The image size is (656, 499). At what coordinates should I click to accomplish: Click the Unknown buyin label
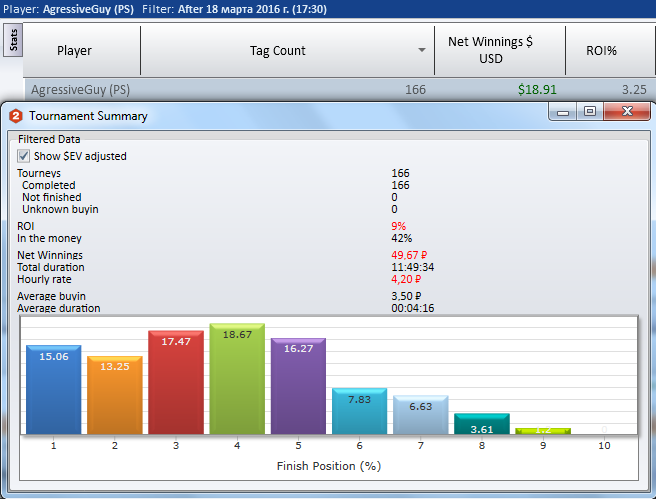(60, 209)
